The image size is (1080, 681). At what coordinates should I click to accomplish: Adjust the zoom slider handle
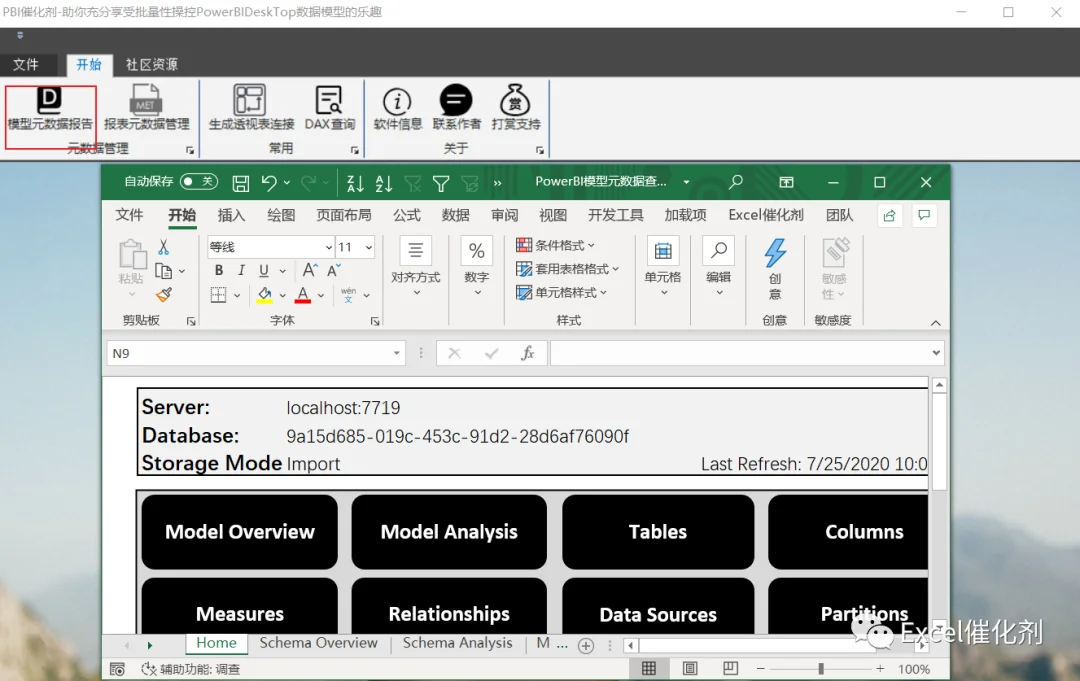(x=820, y=669)
